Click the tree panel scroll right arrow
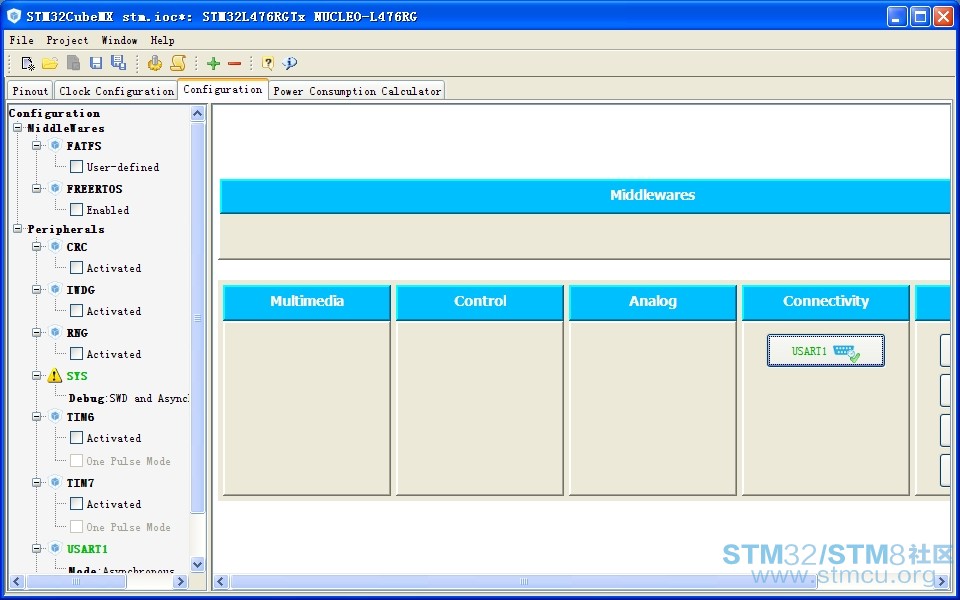 (x=180, y=581)
